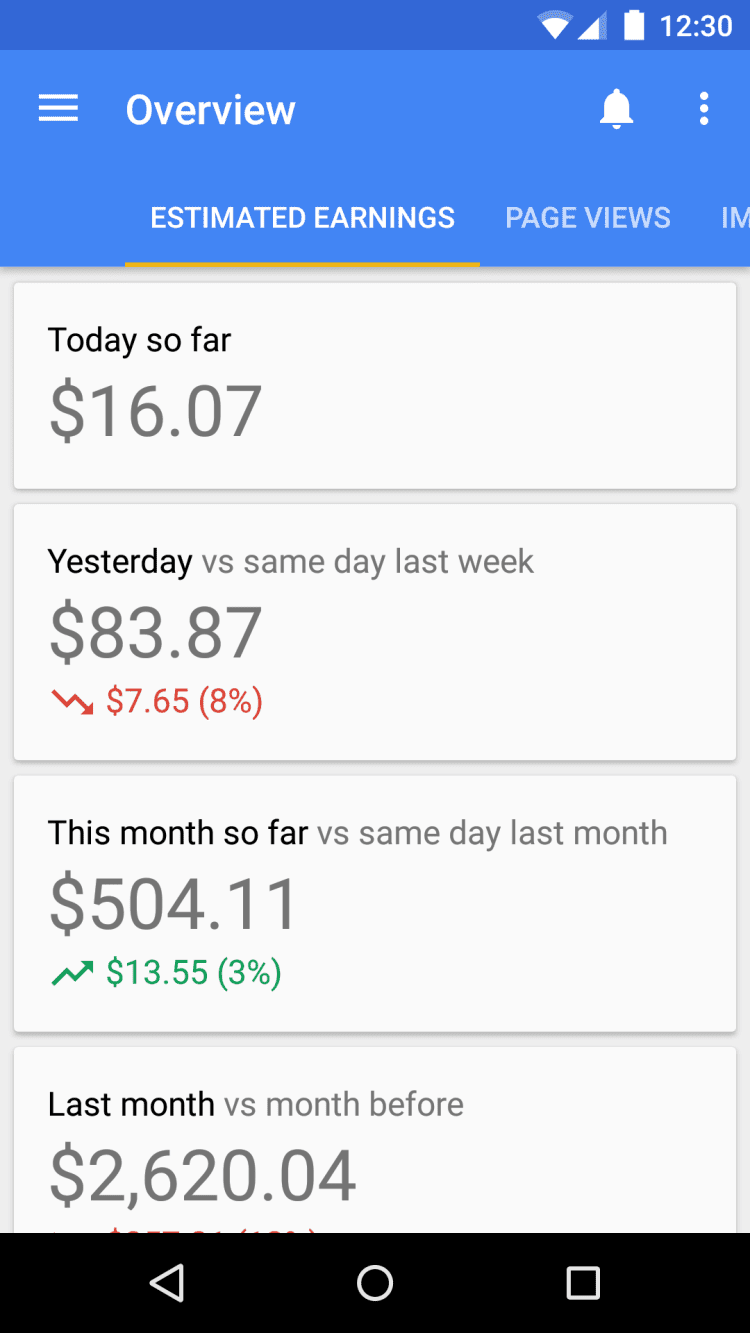Tap the green upward trend arrow

click(x=72, y=973)
